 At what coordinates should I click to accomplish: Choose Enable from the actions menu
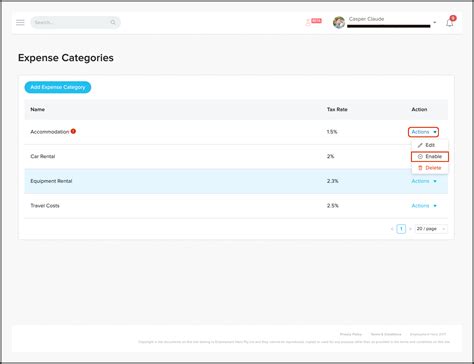click(x=430, y=156)
